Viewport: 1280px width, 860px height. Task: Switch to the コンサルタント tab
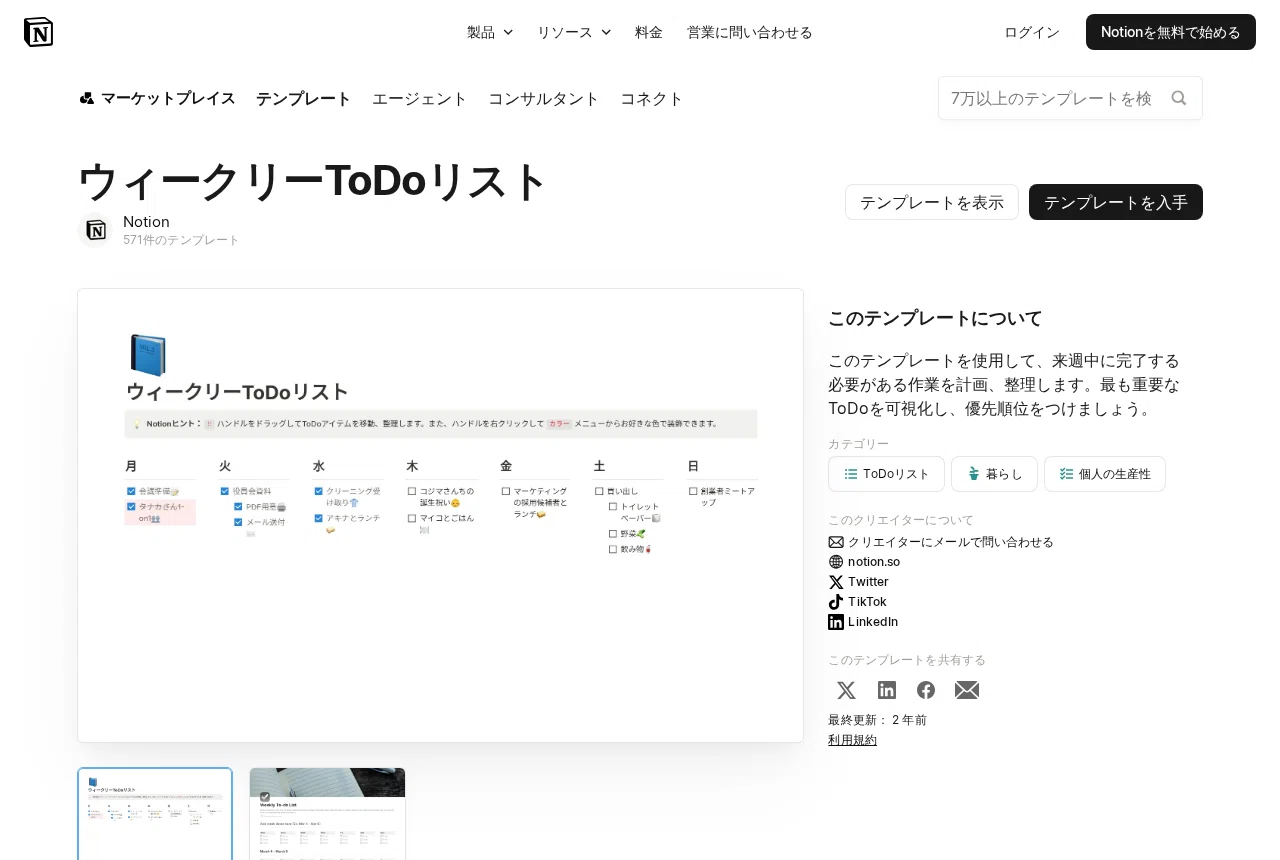click(544, 98)
